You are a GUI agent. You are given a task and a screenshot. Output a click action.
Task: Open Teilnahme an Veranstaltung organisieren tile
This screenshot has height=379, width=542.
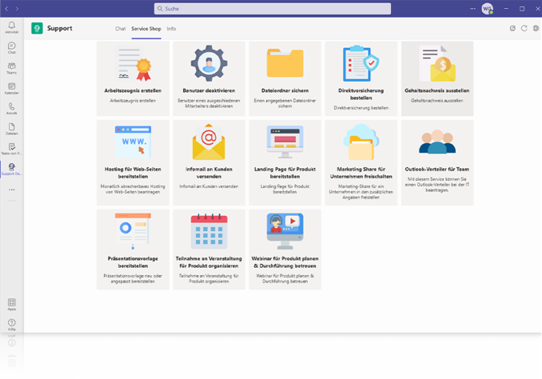click(x=209, y=249)
